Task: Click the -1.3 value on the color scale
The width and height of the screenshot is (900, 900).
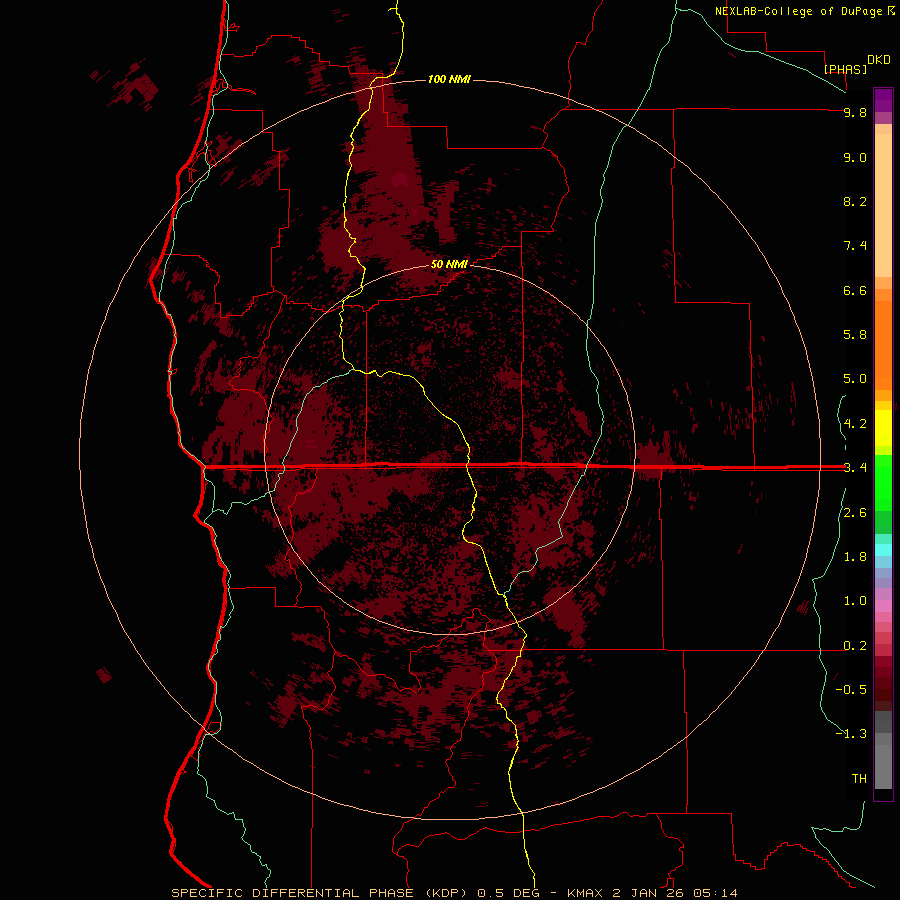Action: click(x=851, y=734)
